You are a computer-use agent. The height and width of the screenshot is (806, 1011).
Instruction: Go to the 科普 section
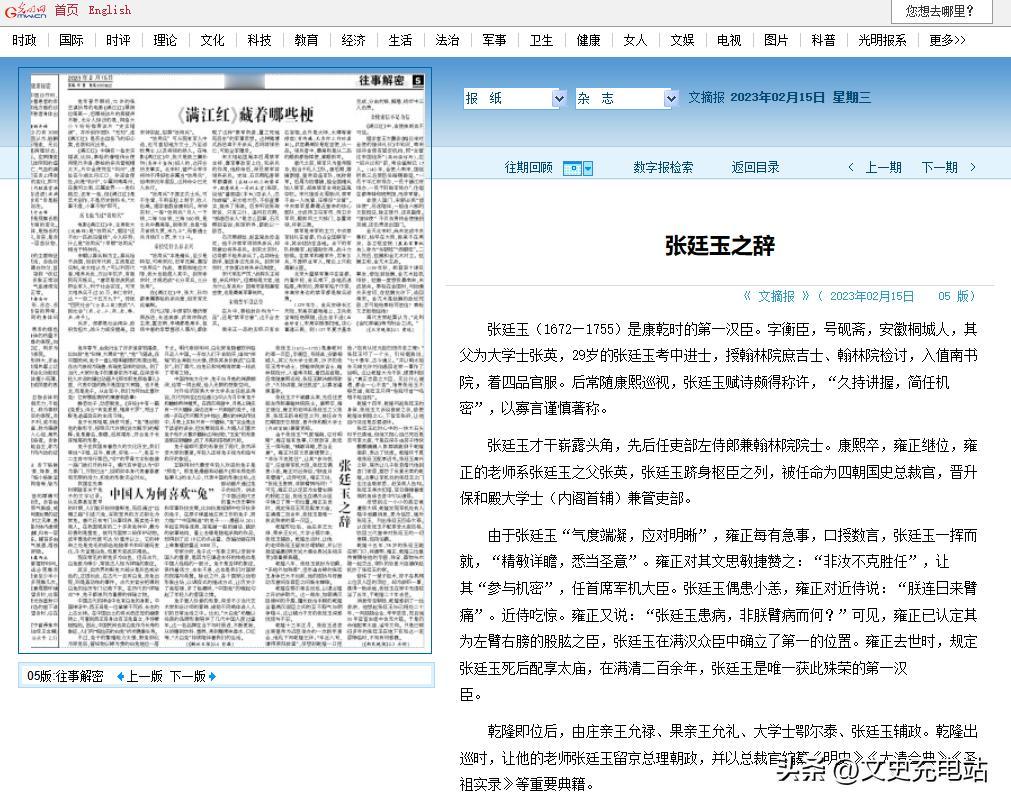(823, 40)
